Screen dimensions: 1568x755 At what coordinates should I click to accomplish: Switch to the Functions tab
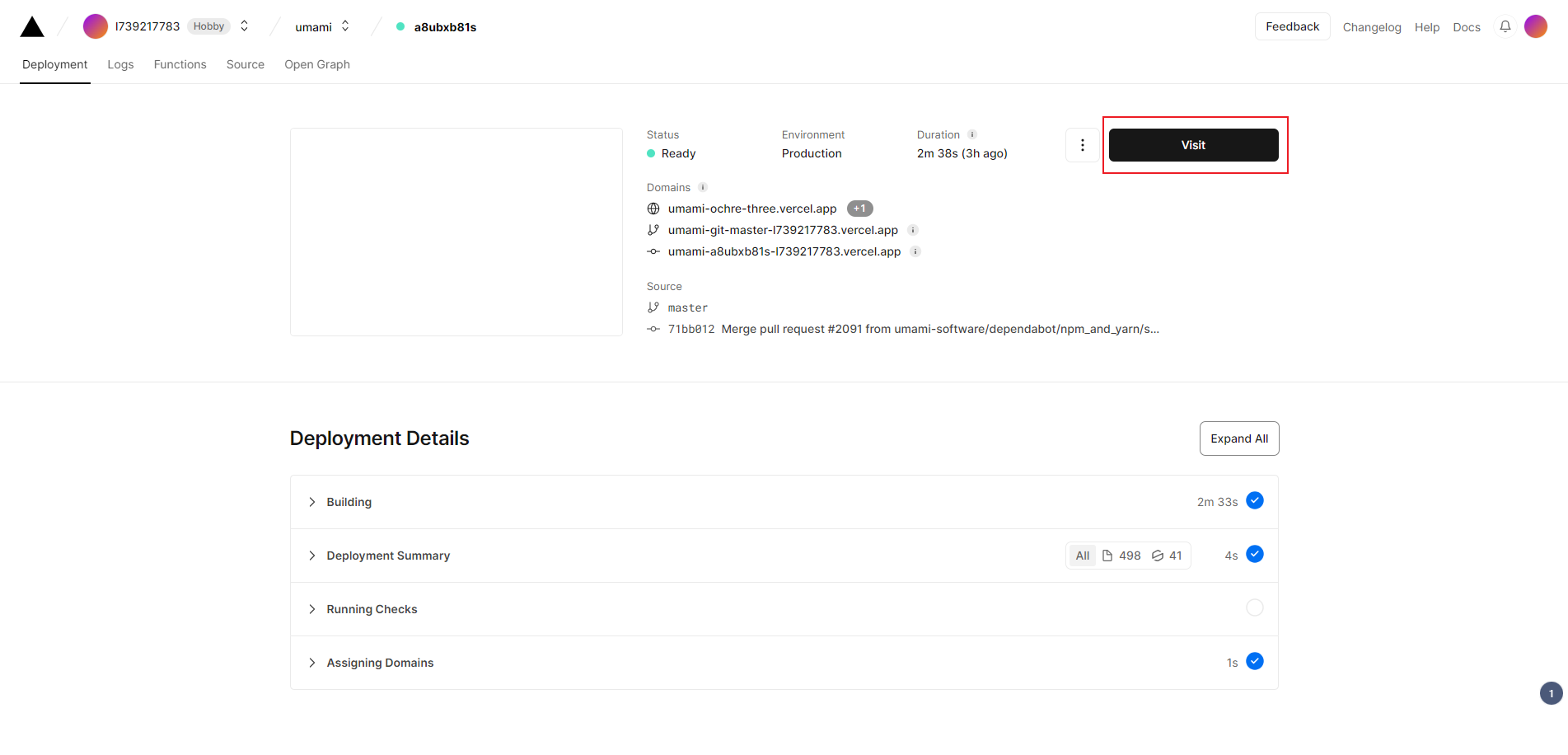(180, 64)
